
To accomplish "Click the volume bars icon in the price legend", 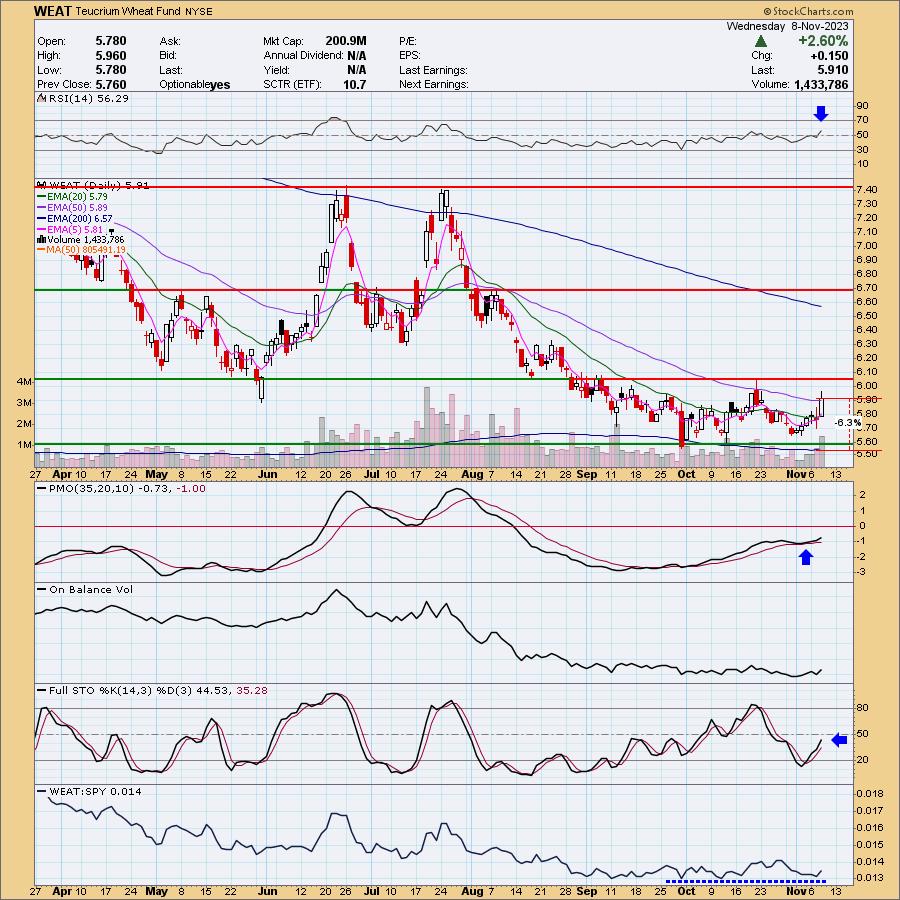I will click(x=41, y=239).
